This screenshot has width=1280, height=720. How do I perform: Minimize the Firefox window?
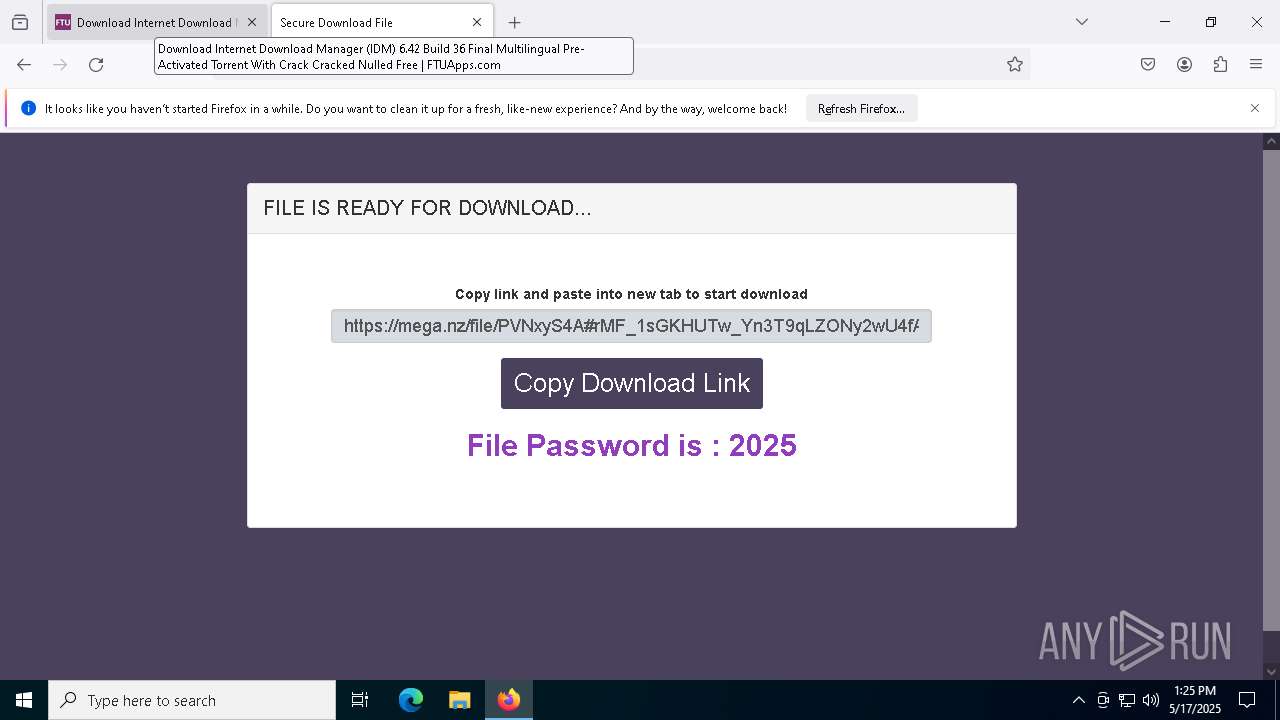pos(1165,22)
